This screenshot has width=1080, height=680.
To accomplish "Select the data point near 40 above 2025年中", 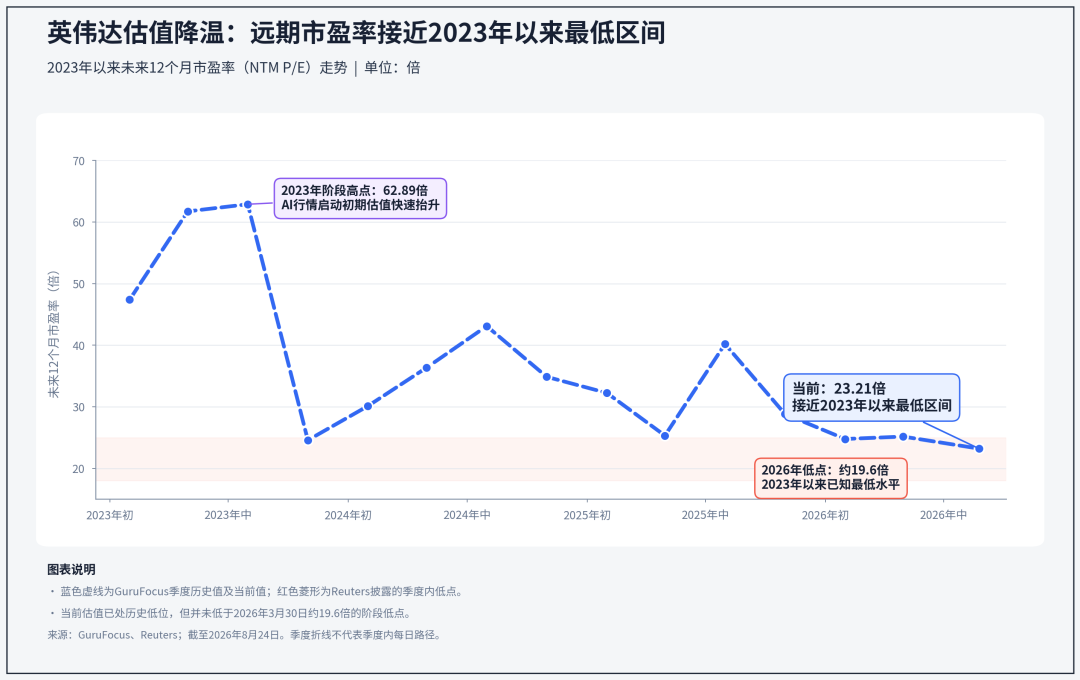I will [725, 344].
